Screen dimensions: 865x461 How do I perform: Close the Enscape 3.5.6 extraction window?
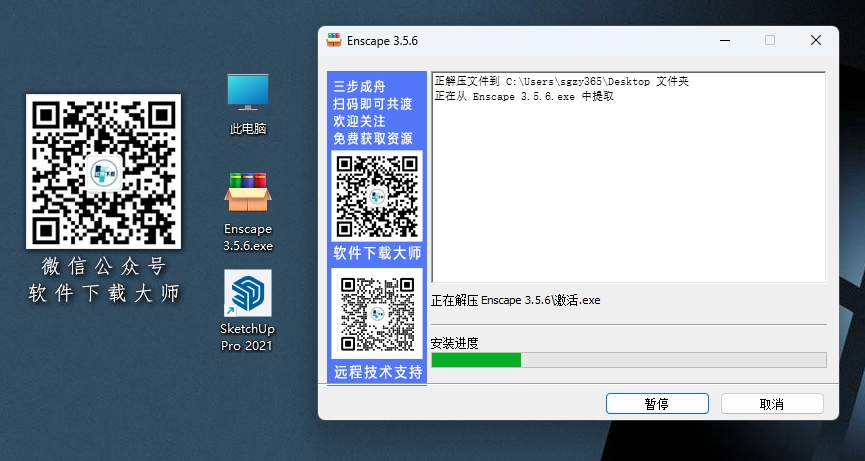click(x=816, y=40)
